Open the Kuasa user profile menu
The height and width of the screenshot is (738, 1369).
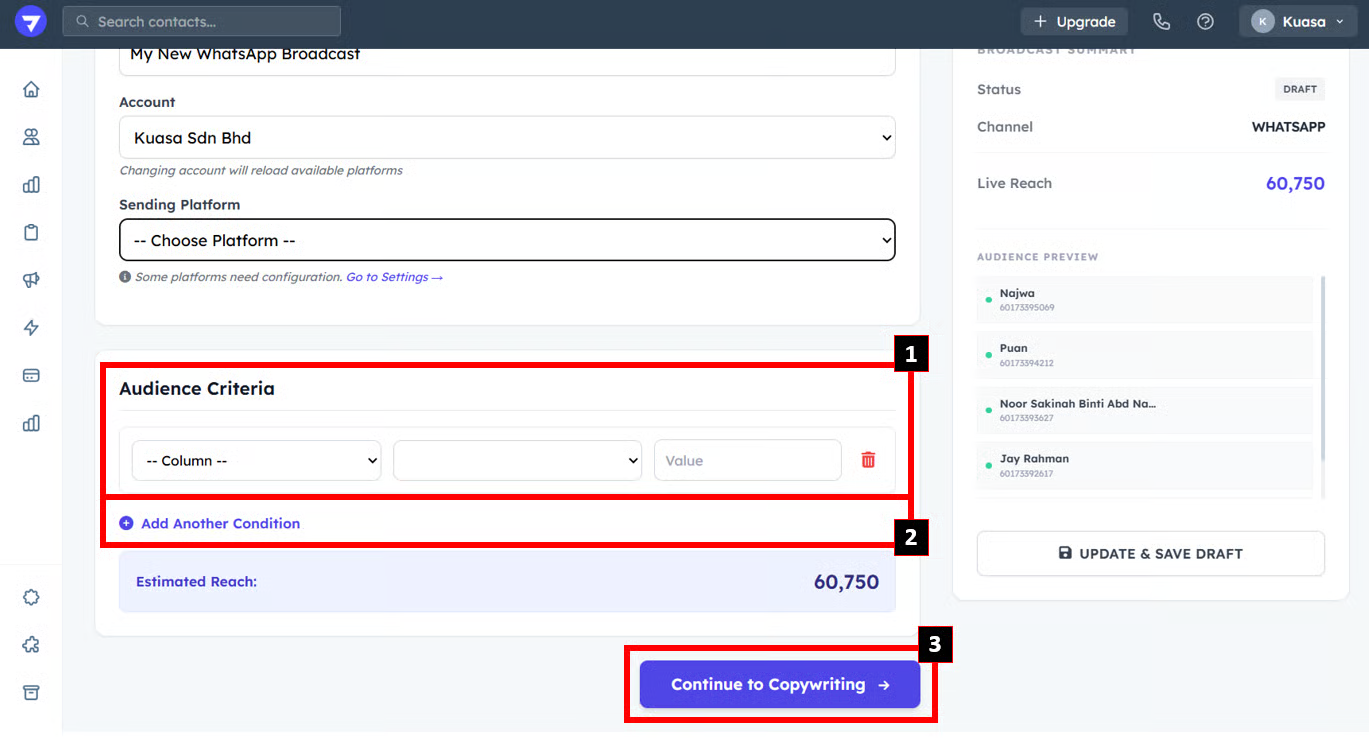[x=1298, y=21]
